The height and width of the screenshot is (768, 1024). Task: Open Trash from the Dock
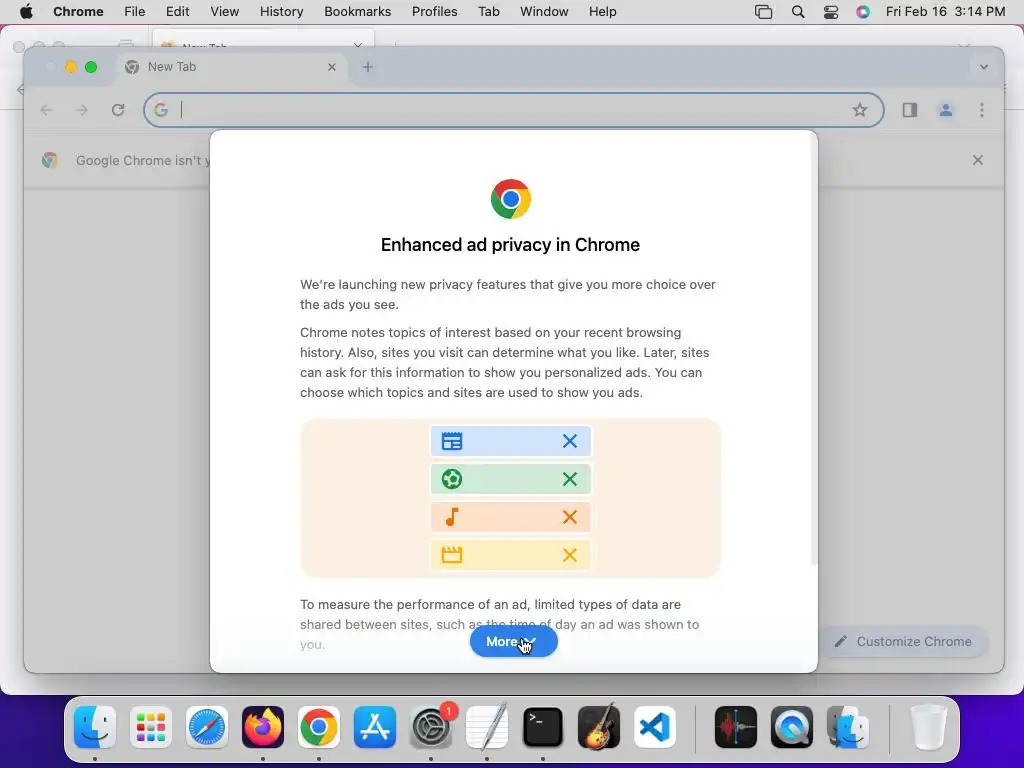929,727
